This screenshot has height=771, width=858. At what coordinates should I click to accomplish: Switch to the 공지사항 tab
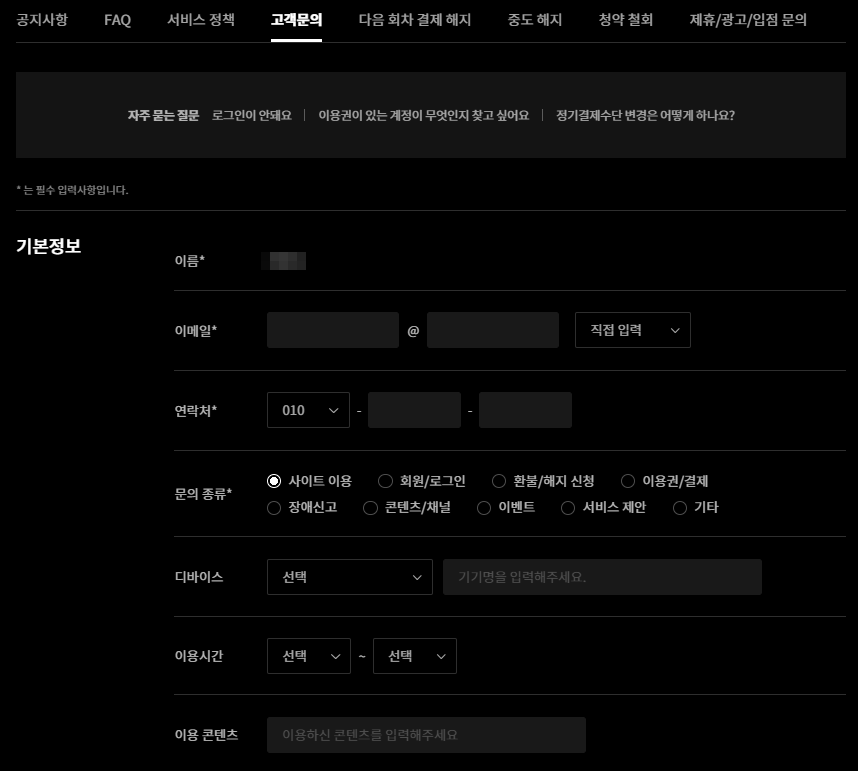(x=43, y=20)
